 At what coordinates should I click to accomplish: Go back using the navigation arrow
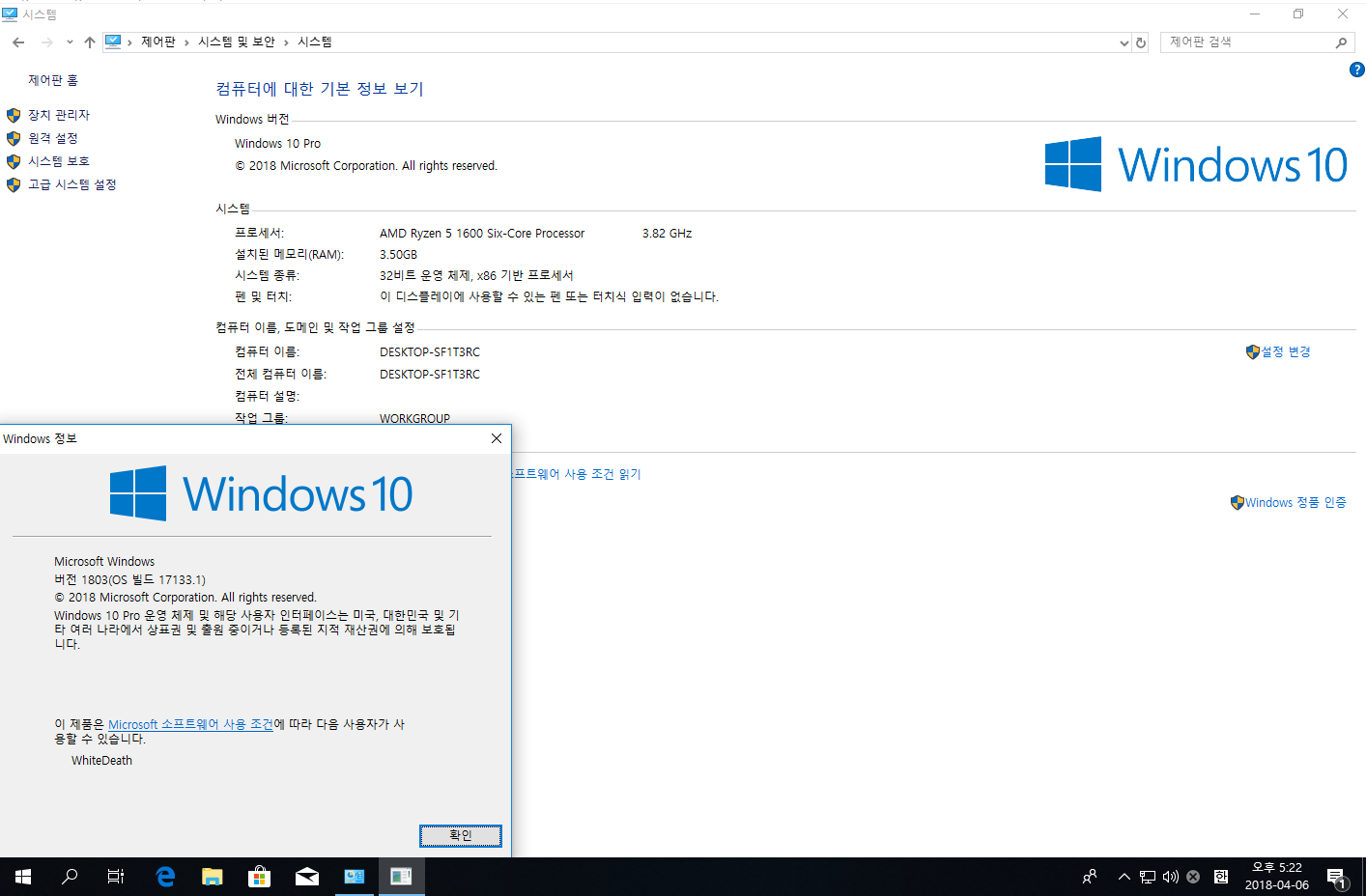pyautogui.click(x=18, y=42)
